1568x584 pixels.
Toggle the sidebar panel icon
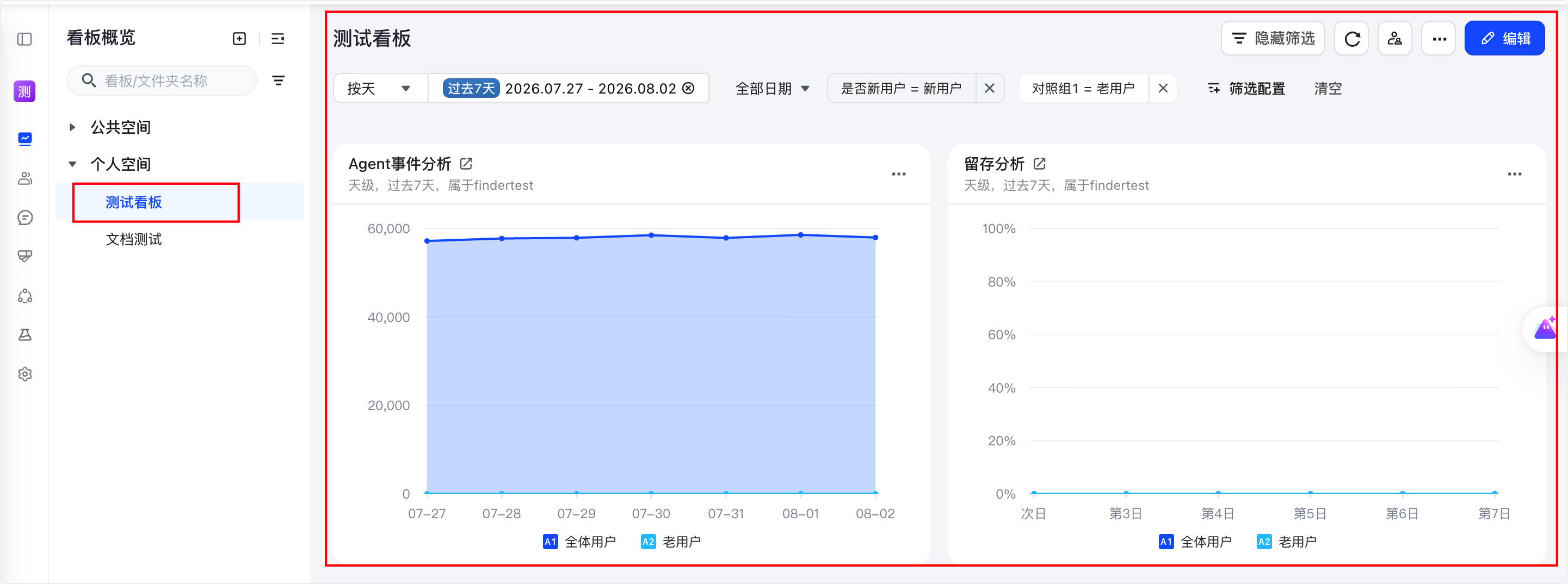pyautogui.click(x=24, y=40)
